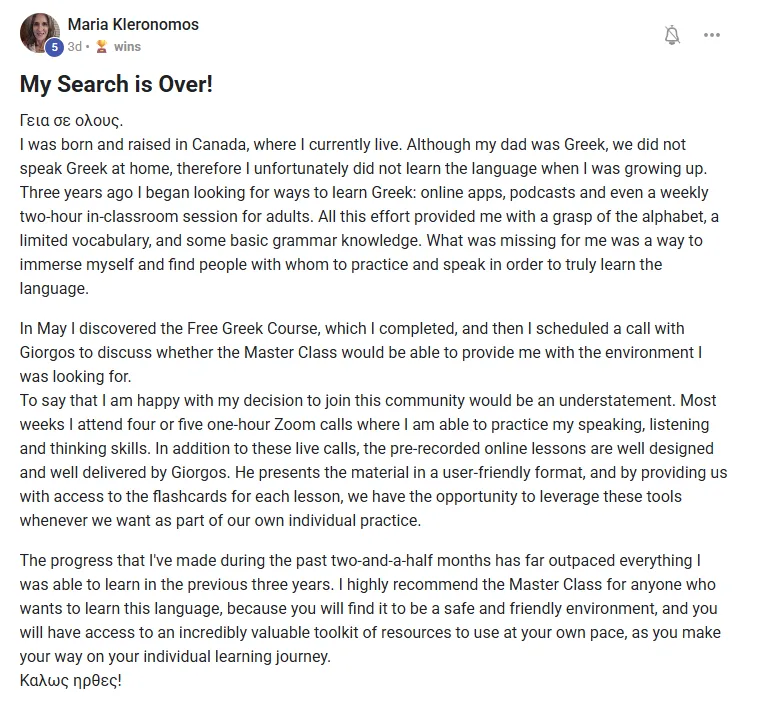Click the paragraph starting I was born and raised
This screenshot has width=763, height=703.
(x=369, y=216)
